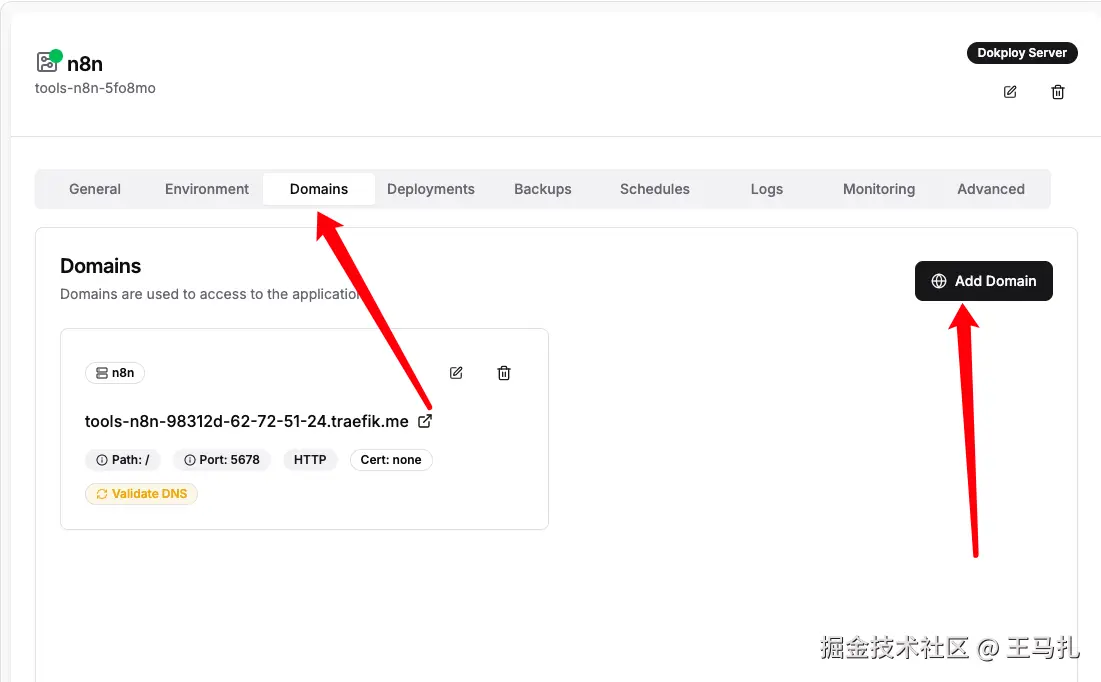Screen dimensions: 1101x682
Task: Click the n8n service badge in the domain card
Action: tap(114, 373)
